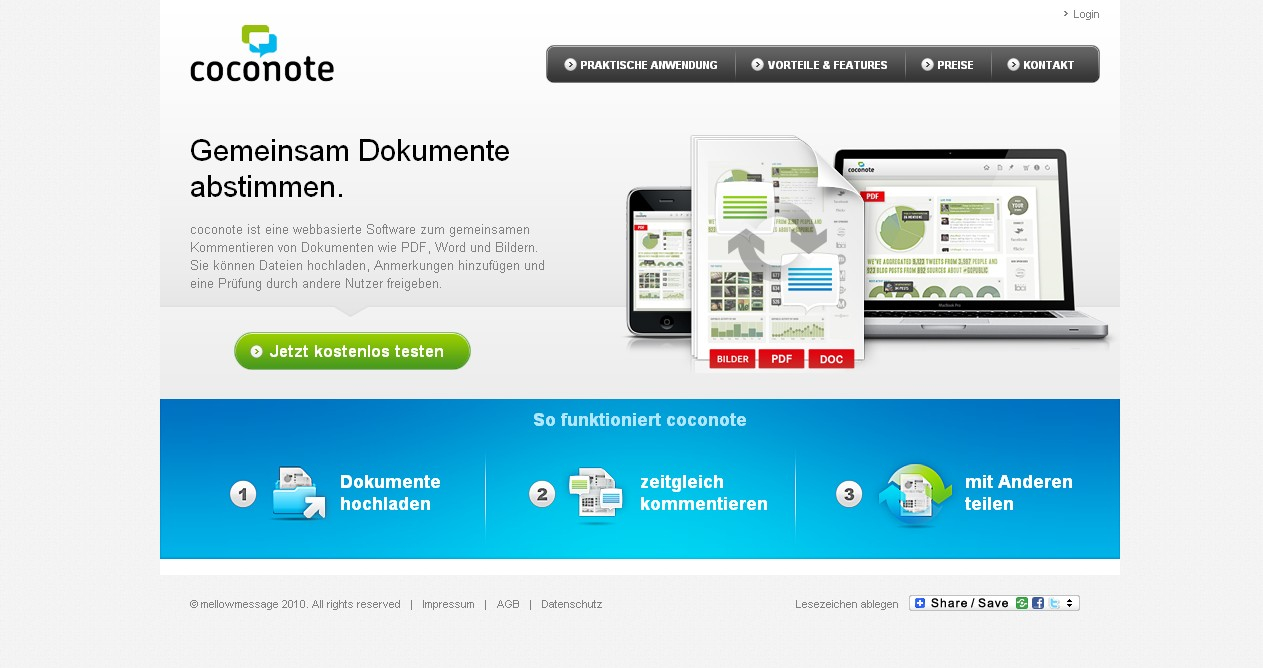Screen dimensions: 1263x668
Task: Go to the PREISE menu item
Action: click(x=948, y=64)
